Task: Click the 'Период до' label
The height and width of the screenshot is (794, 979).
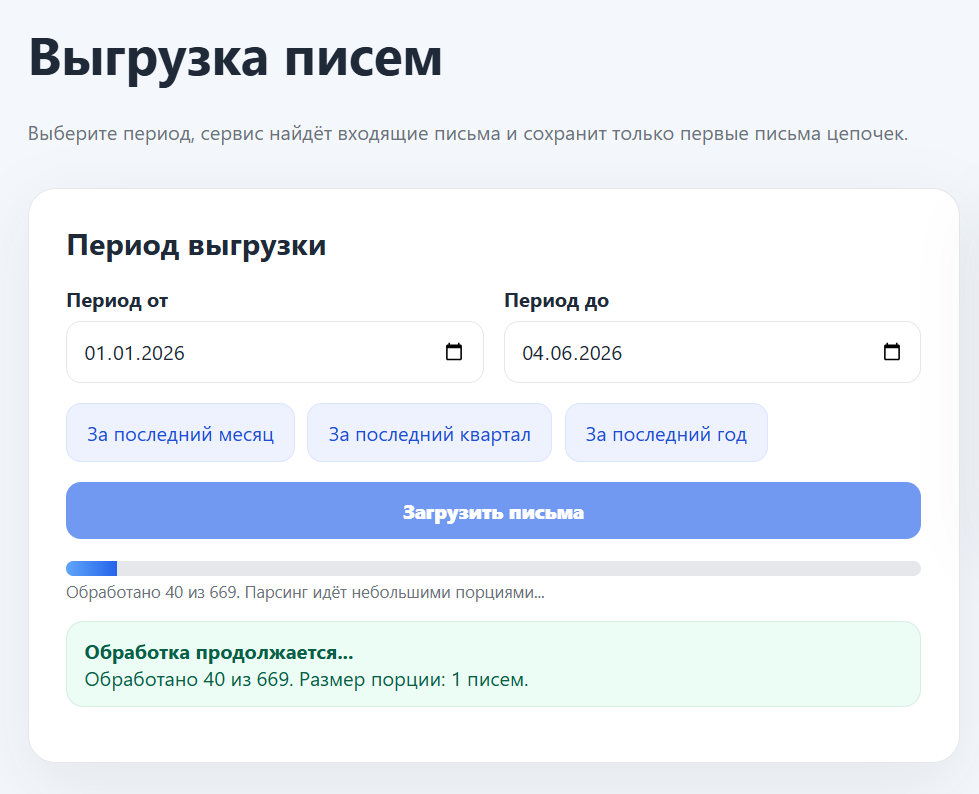Action: (x=556, y=300)
